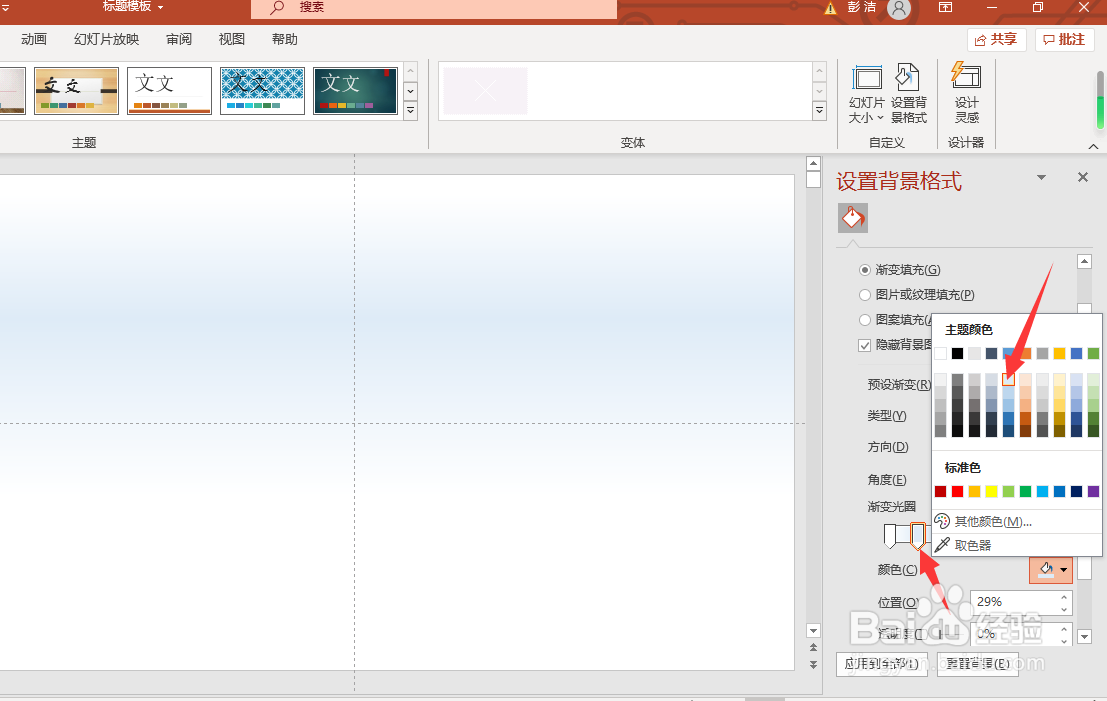The image size is (1107, 701).
Task: Increase the 位置 position stepper
Action: [x=1064, y=597]
